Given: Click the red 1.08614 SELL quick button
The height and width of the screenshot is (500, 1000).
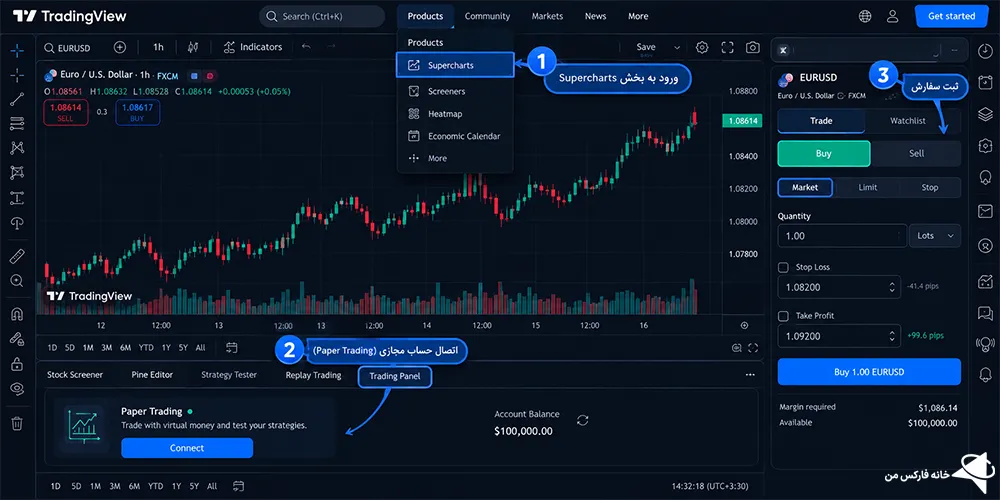Looking at the screenshot, I should pos(66,112).
